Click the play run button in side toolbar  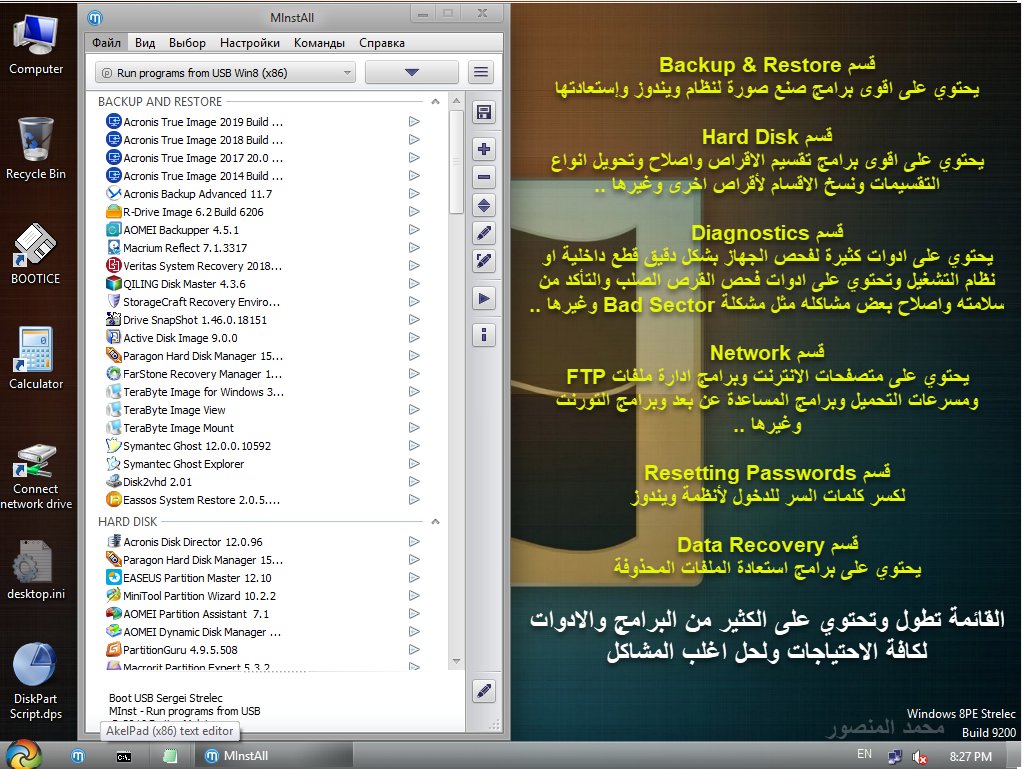point(483,298)
